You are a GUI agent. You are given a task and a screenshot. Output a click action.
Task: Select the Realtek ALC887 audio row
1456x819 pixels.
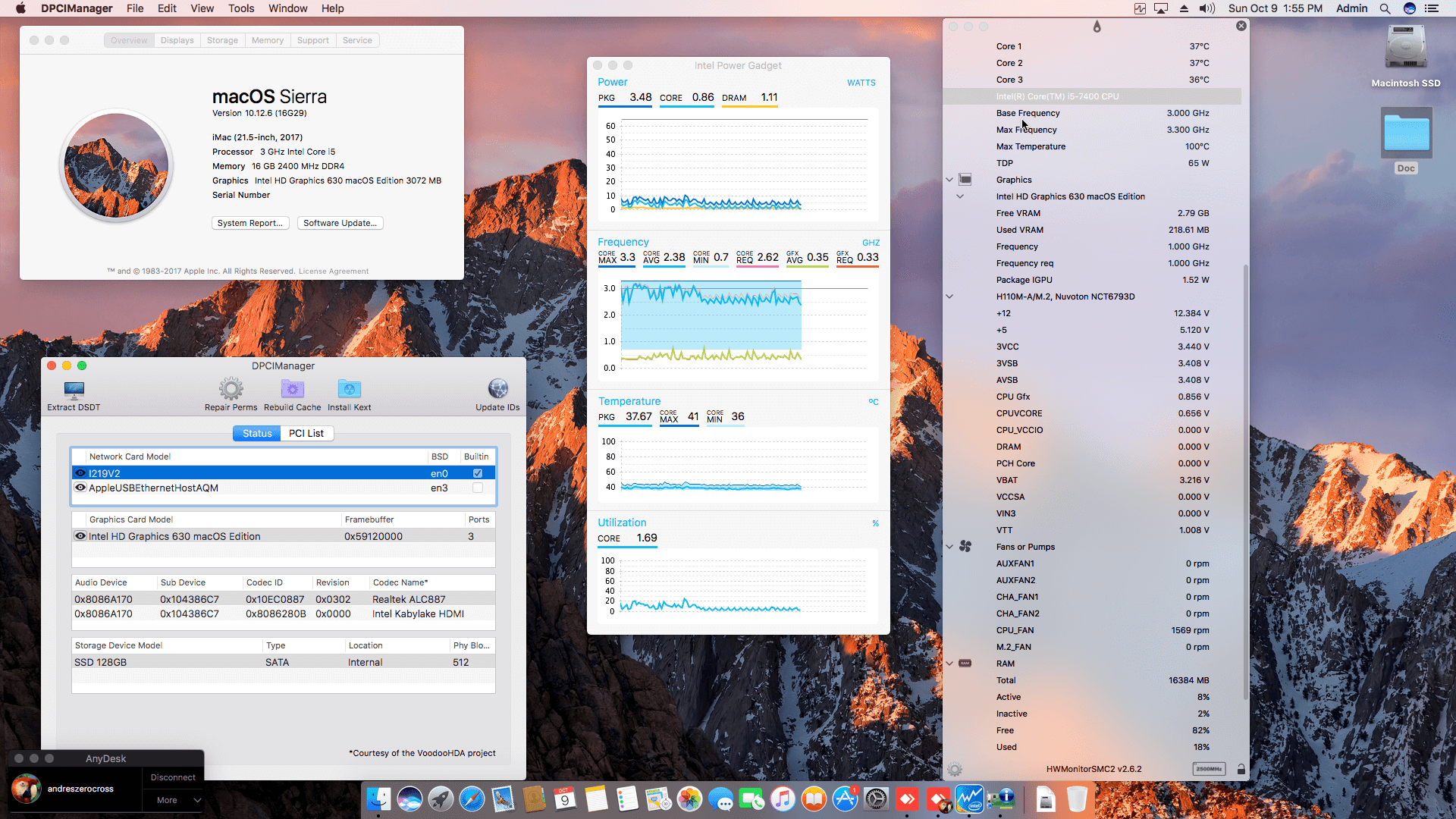click(284, 599)
